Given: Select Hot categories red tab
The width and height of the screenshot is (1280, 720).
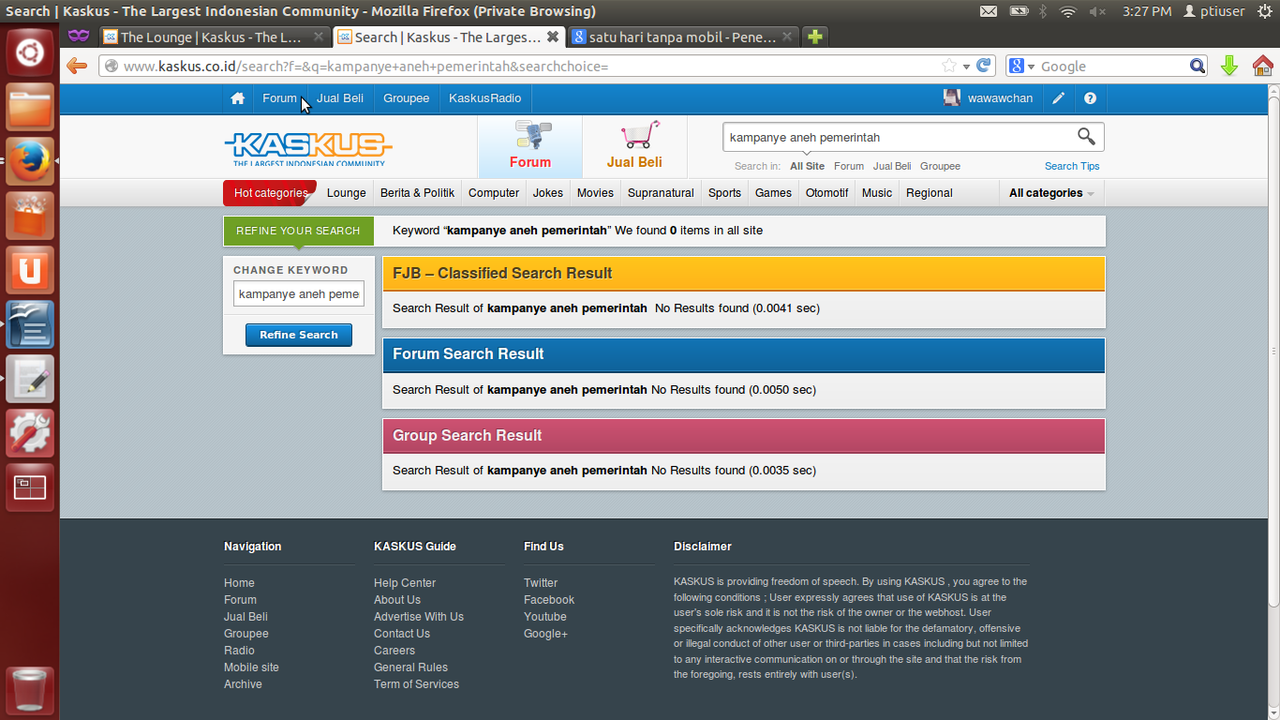Looking at the screenshot, I should tap(270, 193).
